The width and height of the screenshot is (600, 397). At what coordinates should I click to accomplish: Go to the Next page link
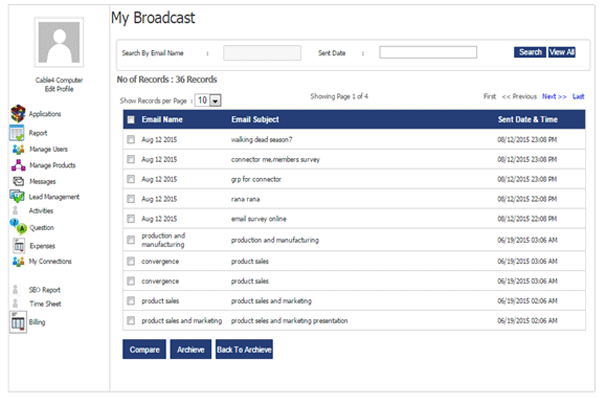pos(554,96)
